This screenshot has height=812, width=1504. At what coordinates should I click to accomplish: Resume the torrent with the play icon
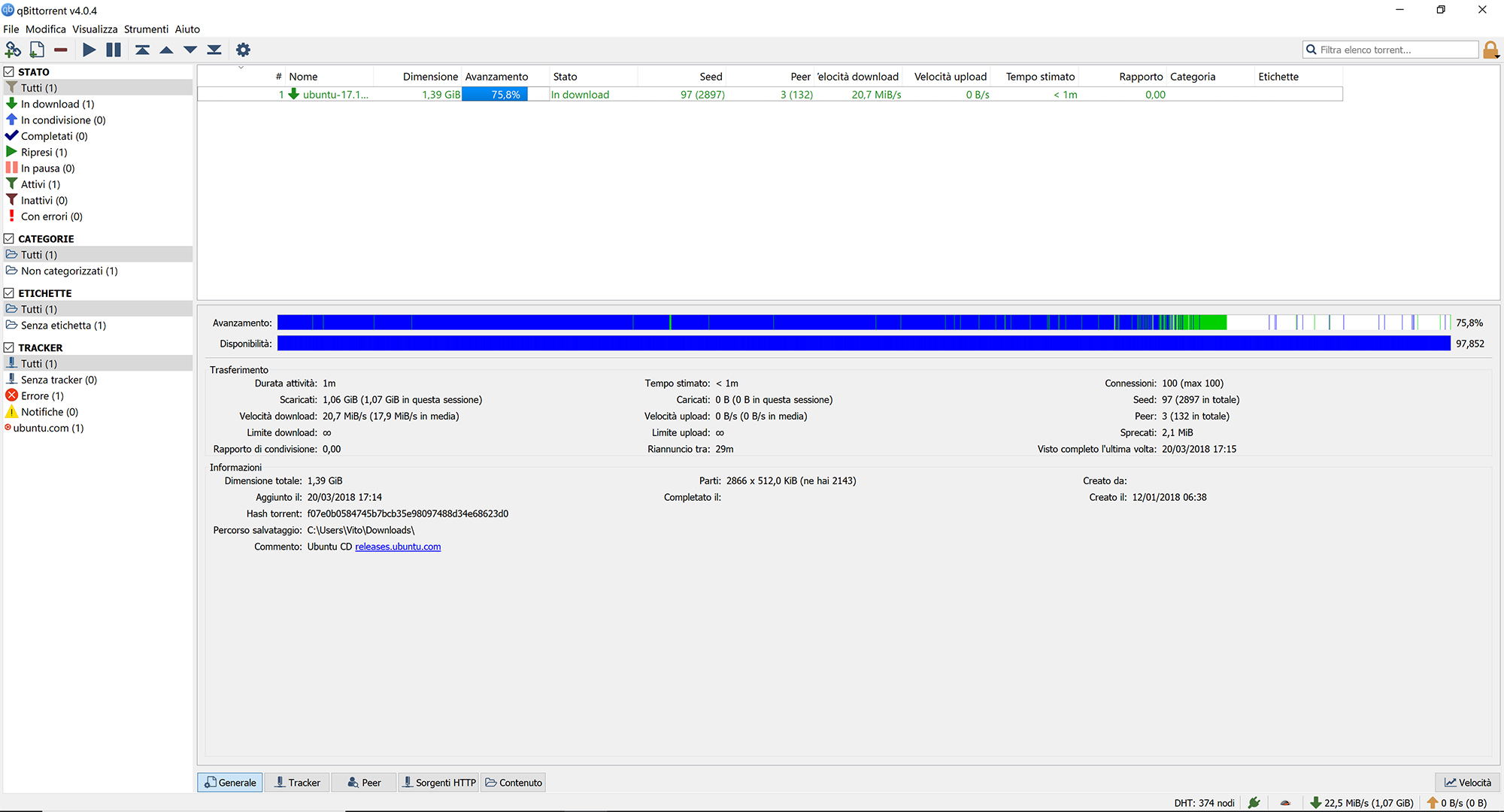[x=89, y=49]
